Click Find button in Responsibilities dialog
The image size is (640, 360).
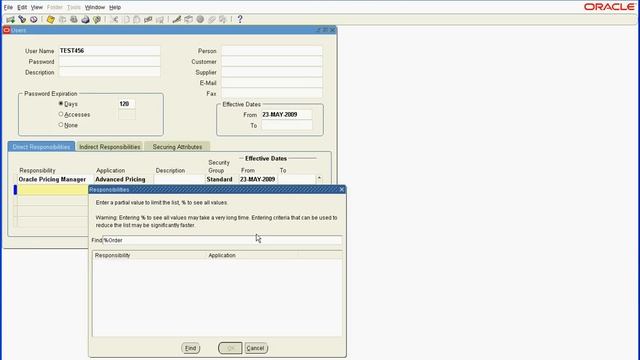(x=191, y=348)
